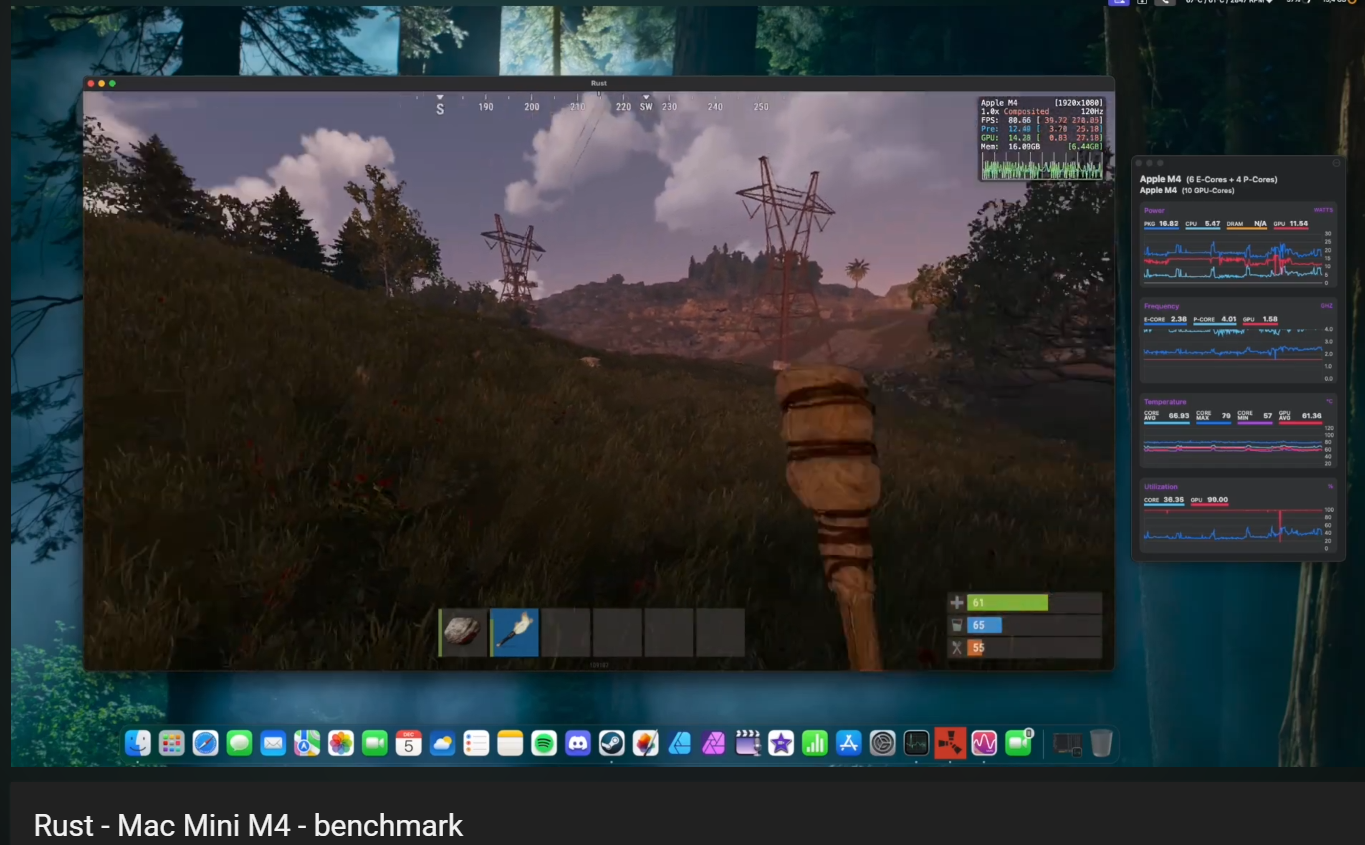Click the GPU utilization value 99.00
The image size is (1365, 845).
(1217, 499)
